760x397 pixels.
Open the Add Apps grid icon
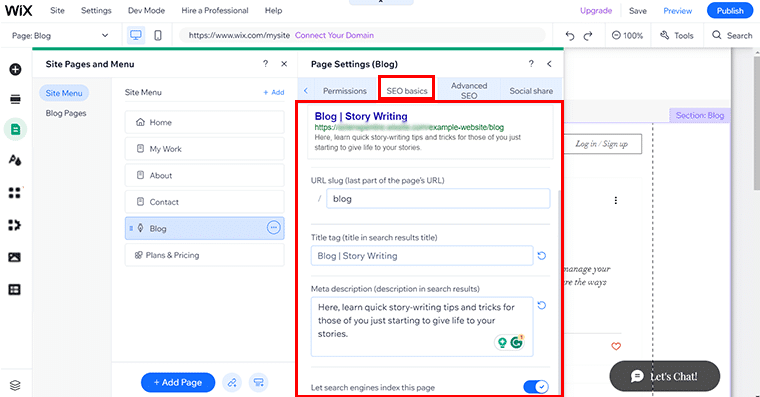[15, 192]
